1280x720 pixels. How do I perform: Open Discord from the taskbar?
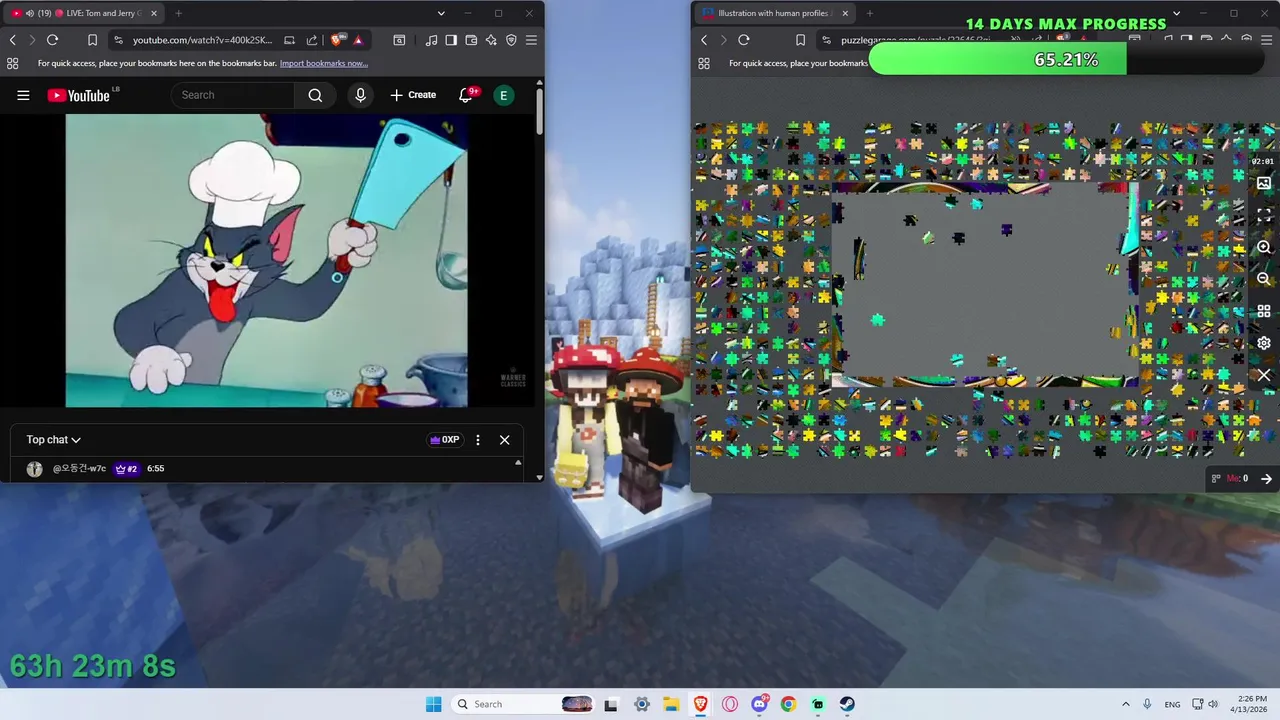[759, 704]
